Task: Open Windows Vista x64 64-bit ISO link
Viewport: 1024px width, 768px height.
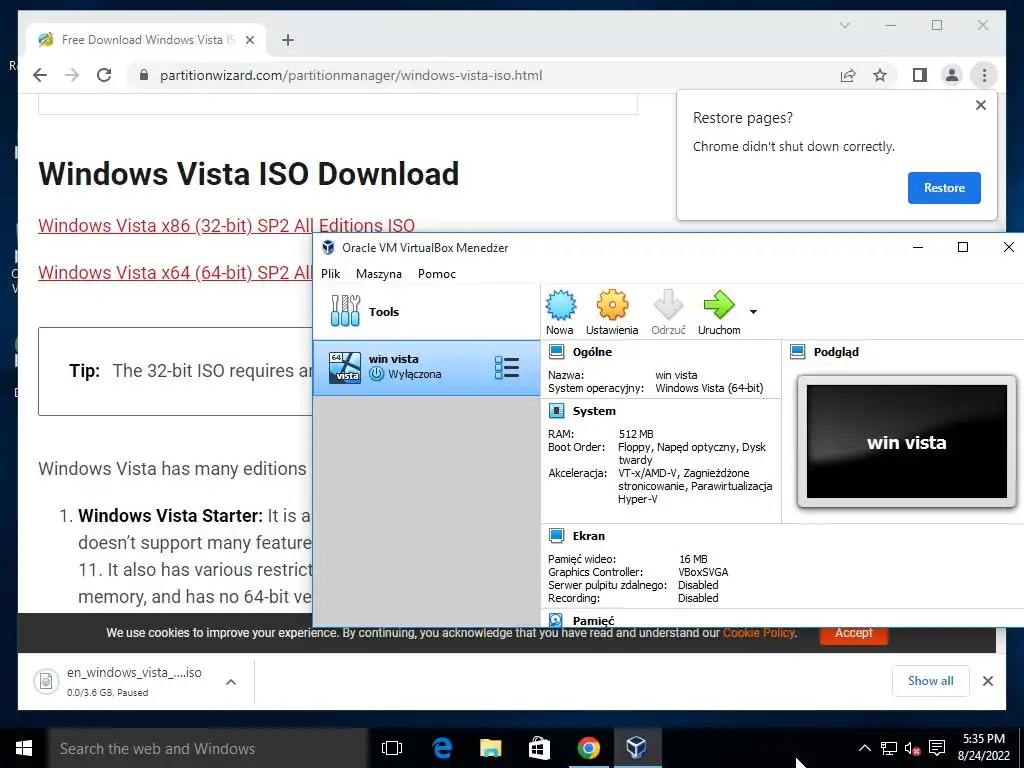Action: point(174,272)
